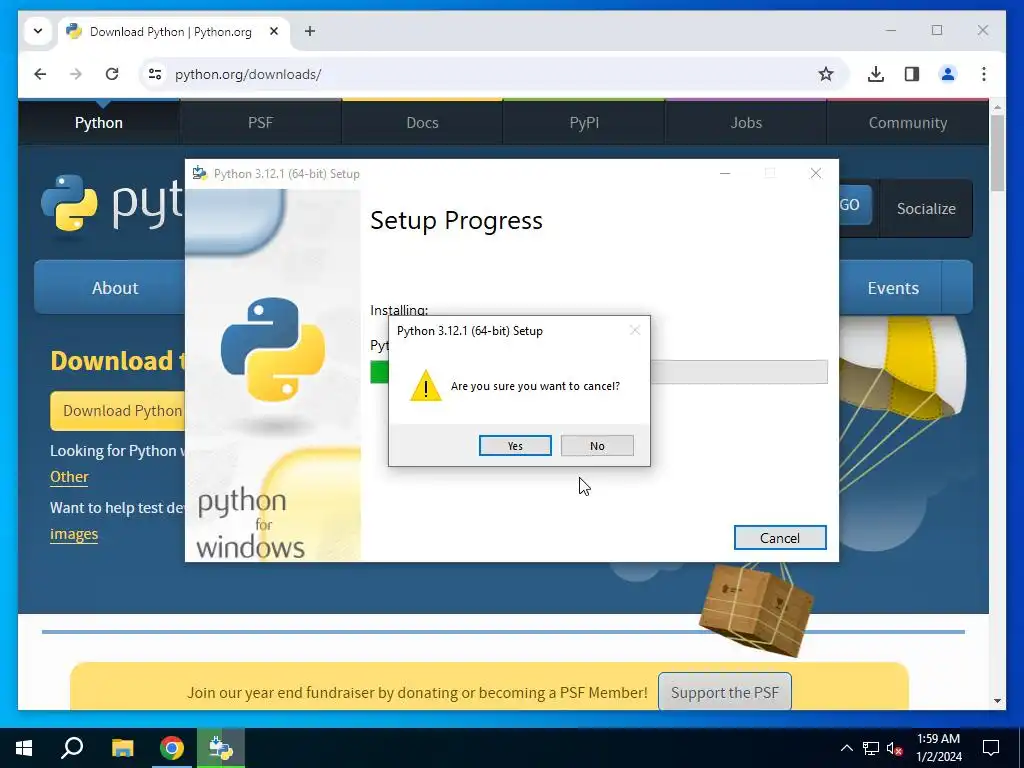Open the PyPI top navigation tab
Screen dimensions: 1024x768
(x=584, y=122)
